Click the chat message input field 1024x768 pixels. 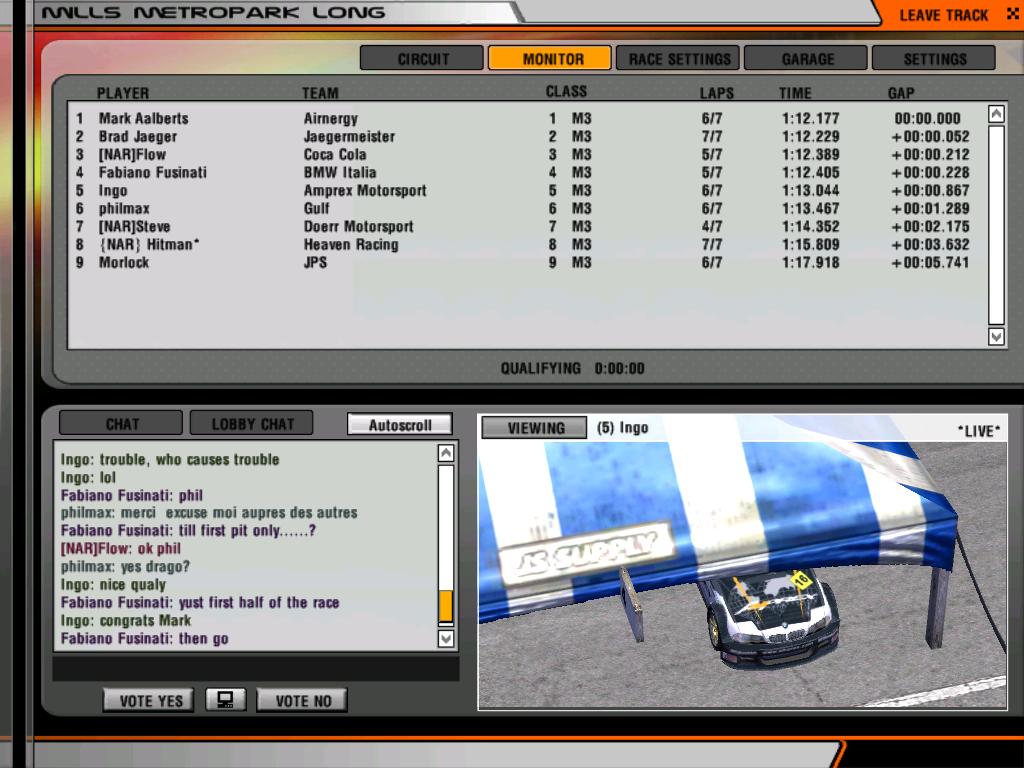[x=255, y=669]
